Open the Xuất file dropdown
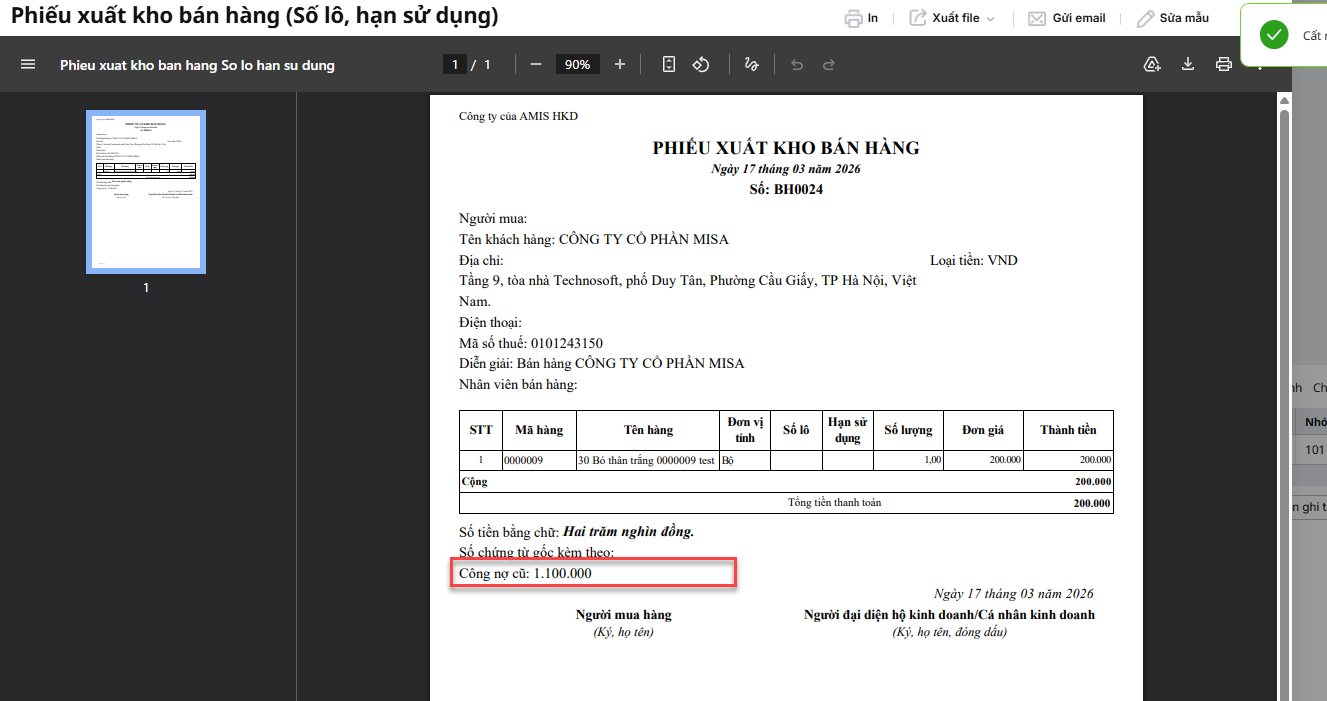This screenshot has height=701, width=1327. point(953,18)
